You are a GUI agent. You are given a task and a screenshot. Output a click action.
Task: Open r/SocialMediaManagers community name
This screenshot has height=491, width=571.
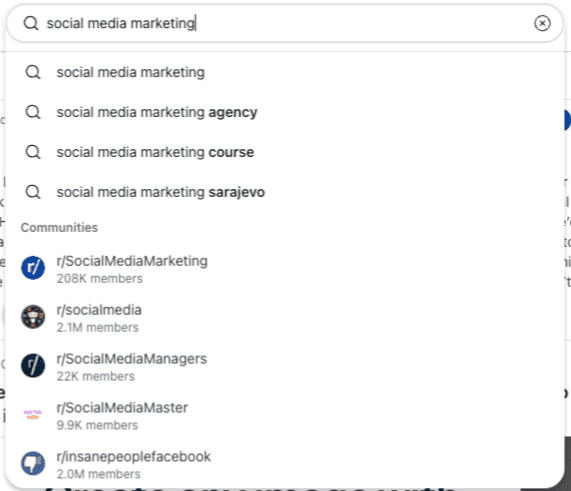point(131,359)
